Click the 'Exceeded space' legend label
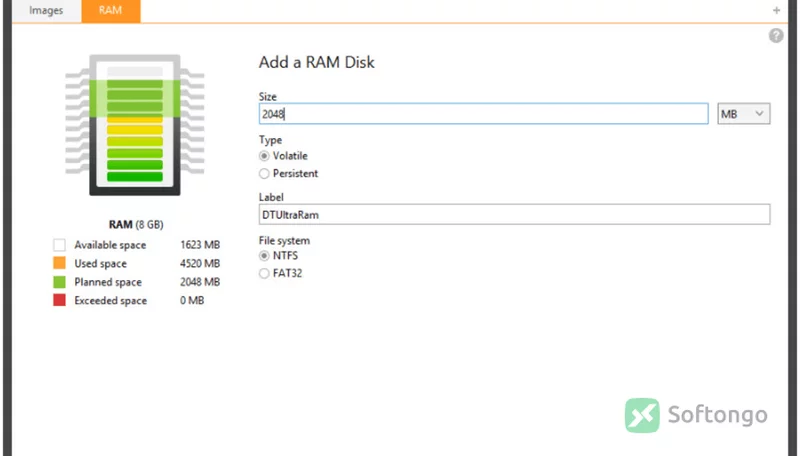The image size is (800, 456). 111,300
